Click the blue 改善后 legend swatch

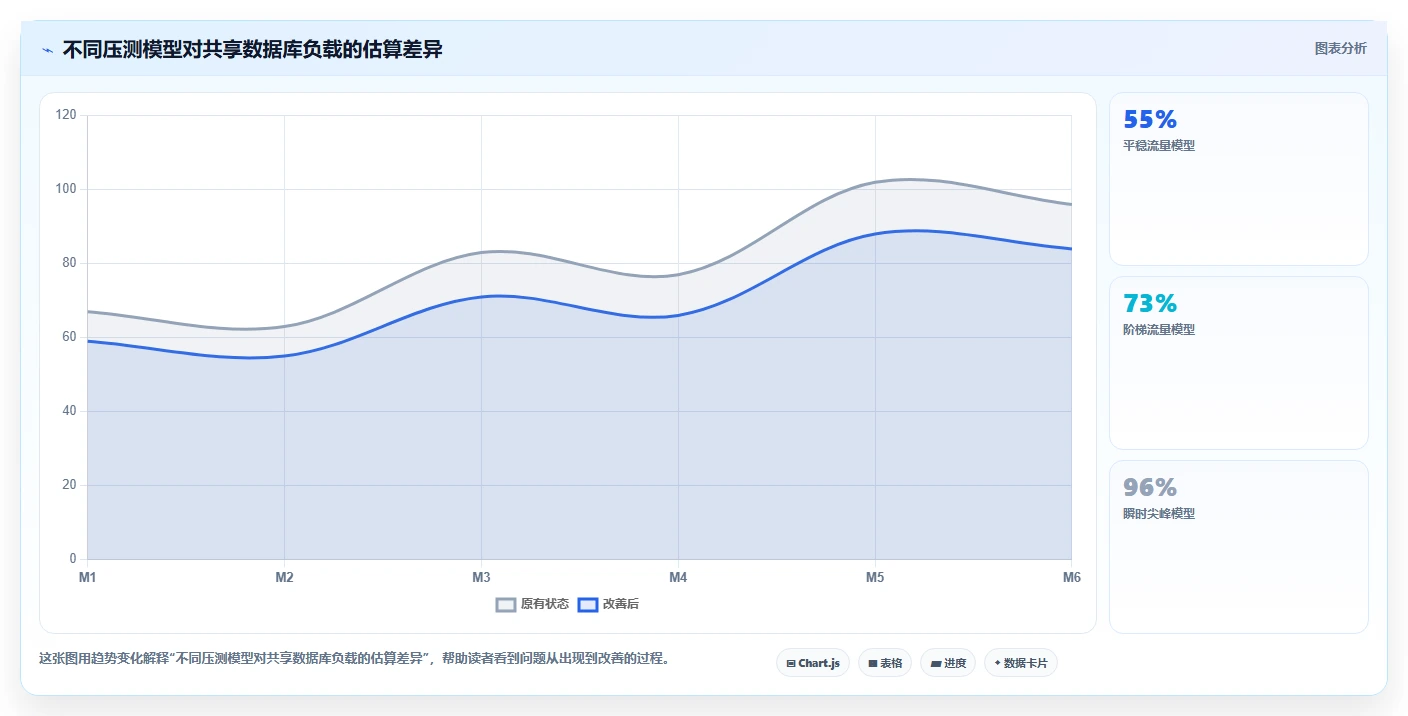[x=588, y=604]
